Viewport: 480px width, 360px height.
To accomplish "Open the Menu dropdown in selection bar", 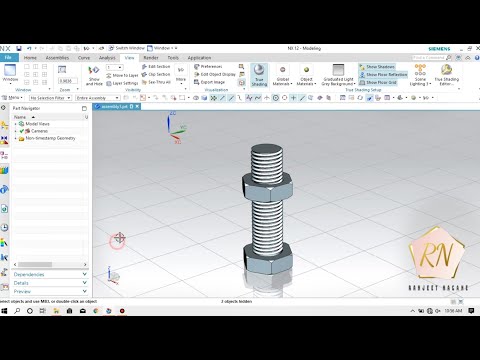I will 12,98.
